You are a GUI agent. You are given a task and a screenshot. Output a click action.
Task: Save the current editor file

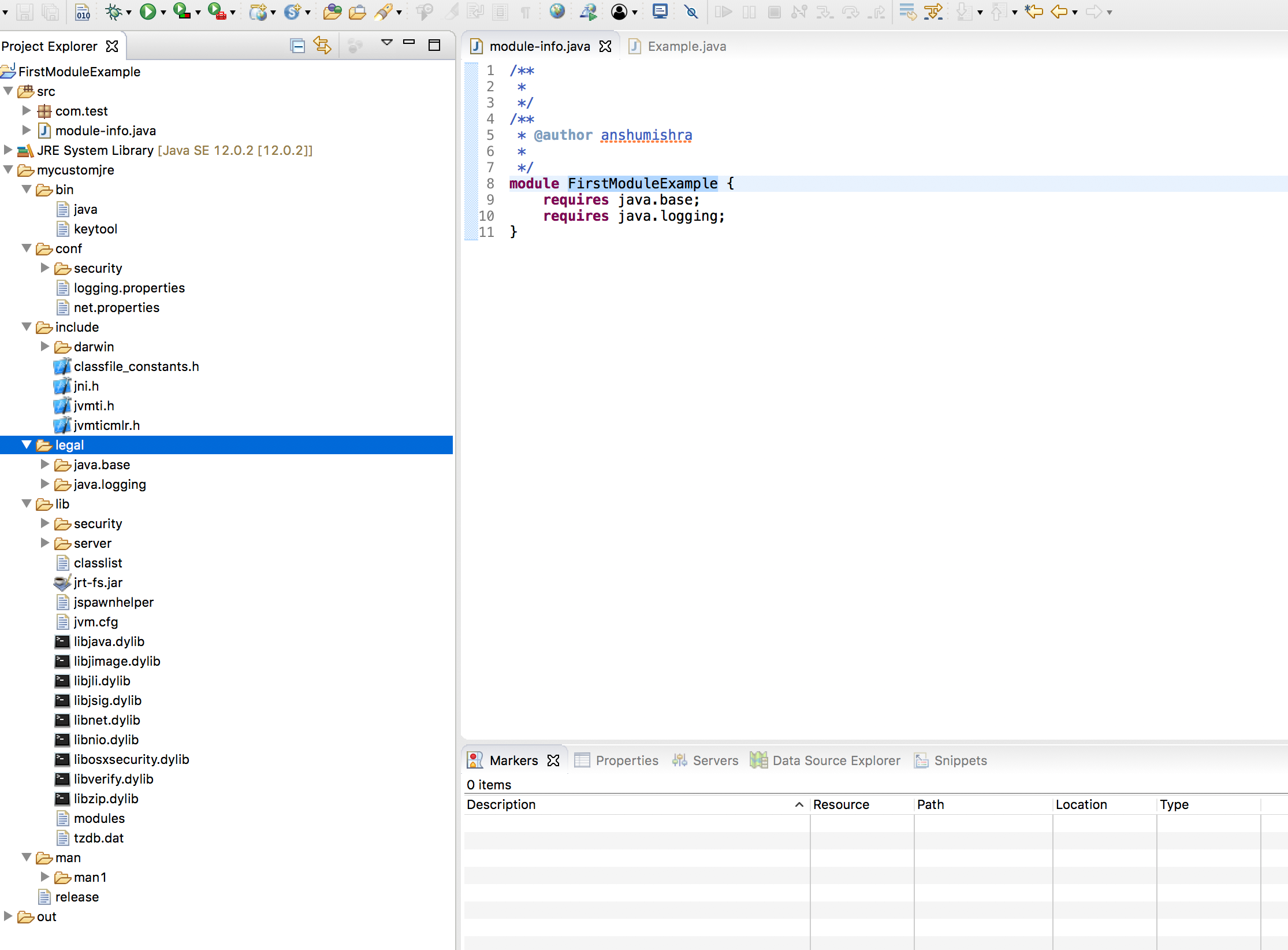24,12
